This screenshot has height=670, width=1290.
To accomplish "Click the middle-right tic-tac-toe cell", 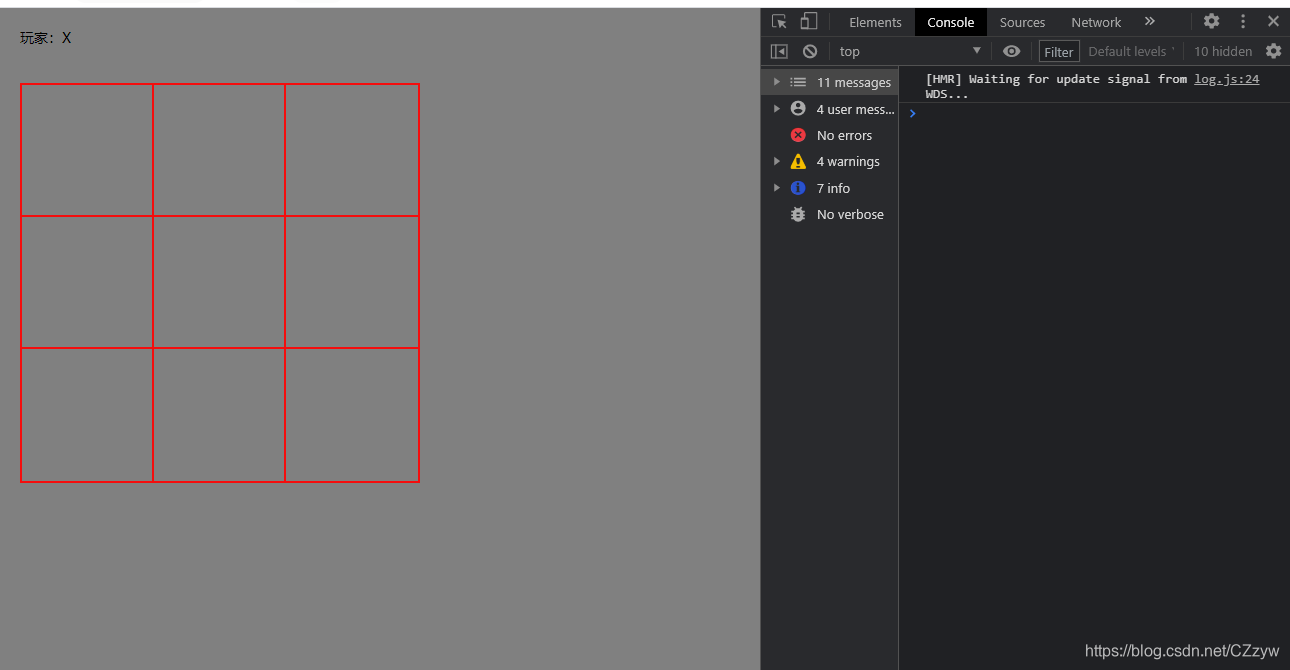I will (352, 282).
